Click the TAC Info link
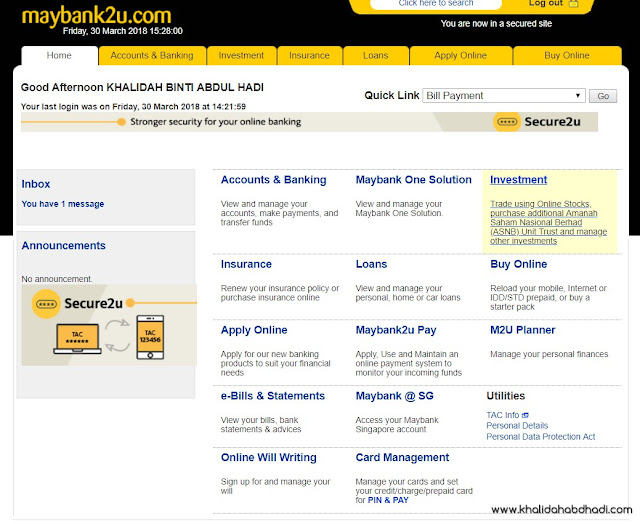 point(503,415)
